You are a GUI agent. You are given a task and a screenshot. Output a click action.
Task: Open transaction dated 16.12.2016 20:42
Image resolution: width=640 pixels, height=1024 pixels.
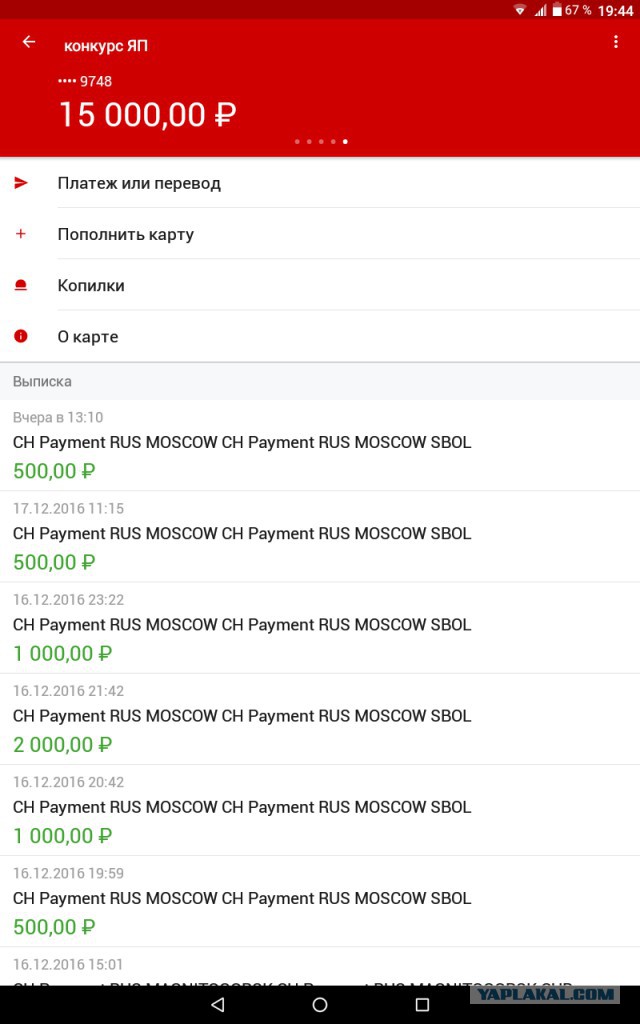click(x=320, y=810)
